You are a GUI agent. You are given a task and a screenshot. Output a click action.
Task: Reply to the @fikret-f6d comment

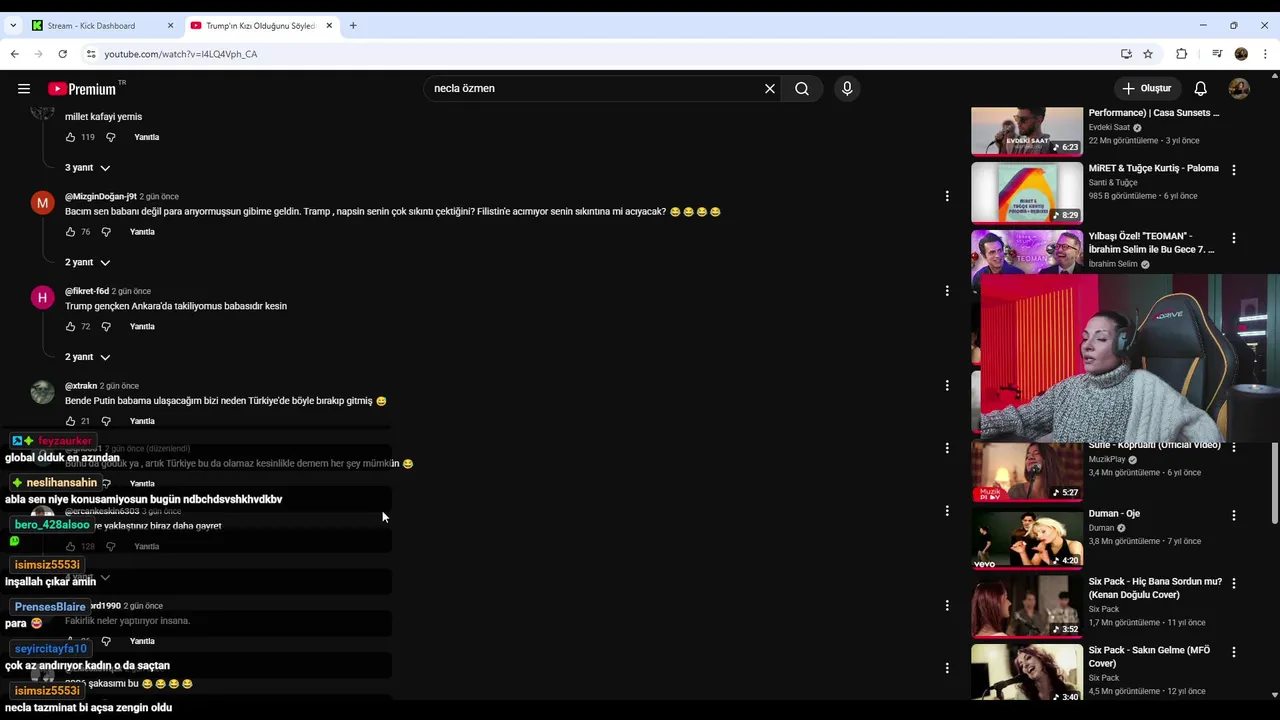coord(143,327)
